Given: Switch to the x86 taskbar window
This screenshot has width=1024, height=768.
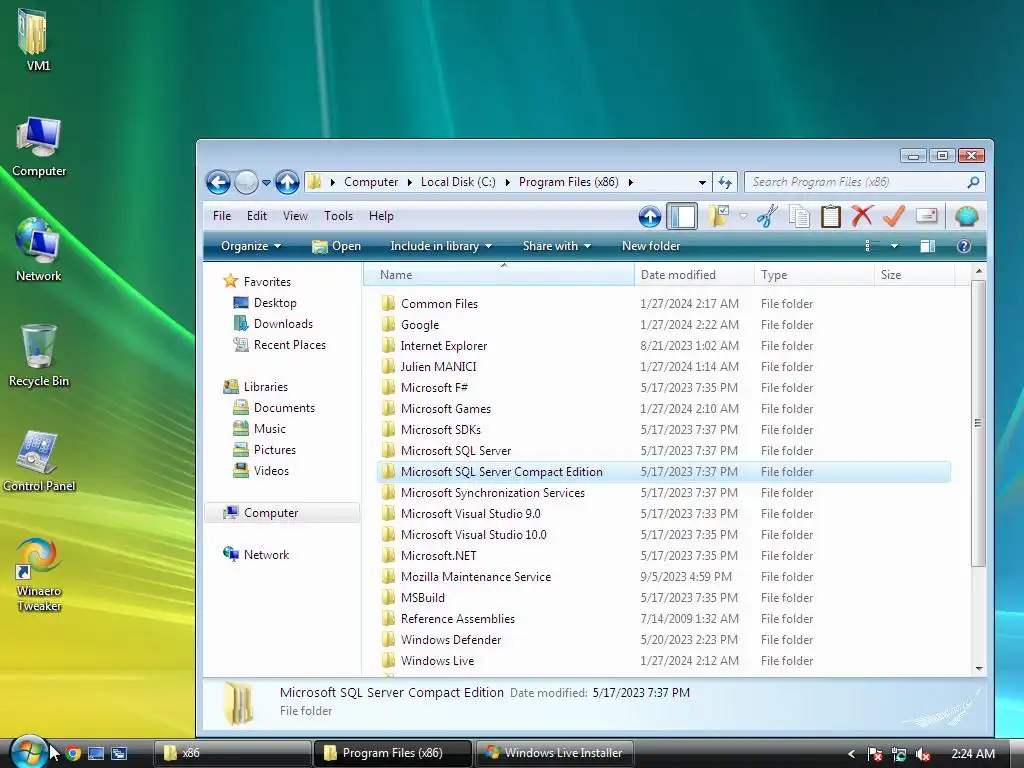Looking at the screenshot, I should (x=232, y=753).
